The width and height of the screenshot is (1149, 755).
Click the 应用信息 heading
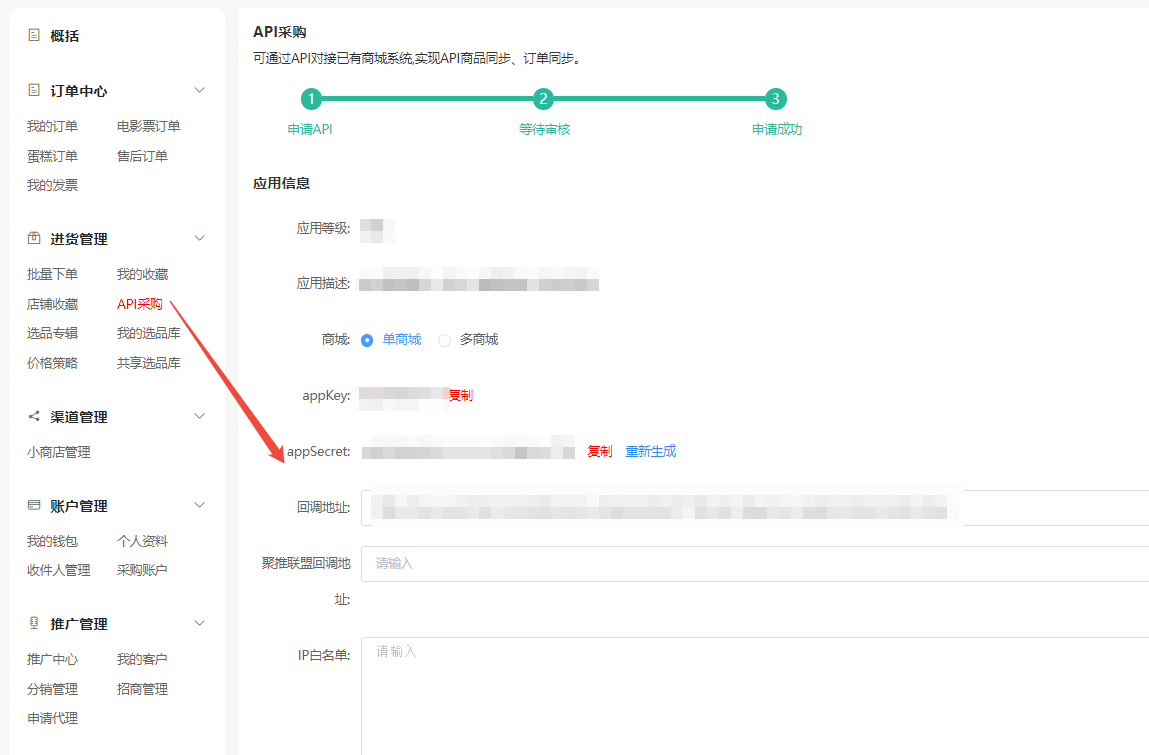[281, 183]
